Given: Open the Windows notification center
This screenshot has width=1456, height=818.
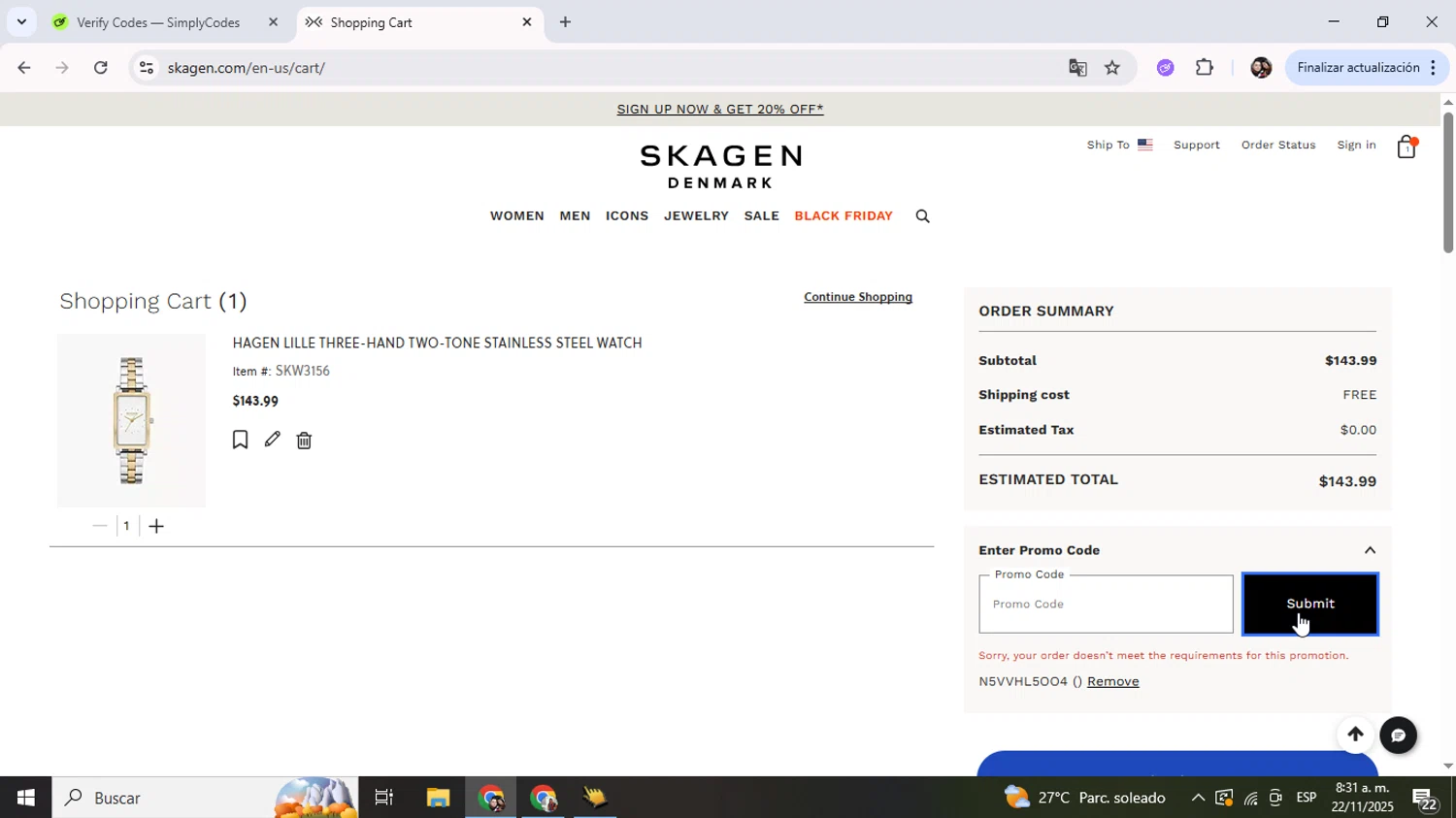Looking at the screenshot, I should (x=1425, y=799).
